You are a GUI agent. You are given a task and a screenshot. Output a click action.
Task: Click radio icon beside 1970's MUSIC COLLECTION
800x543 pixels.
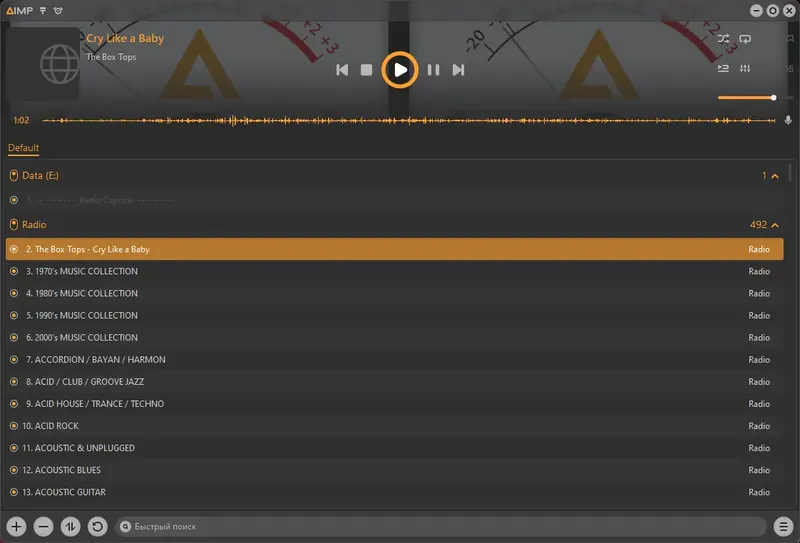14,272
